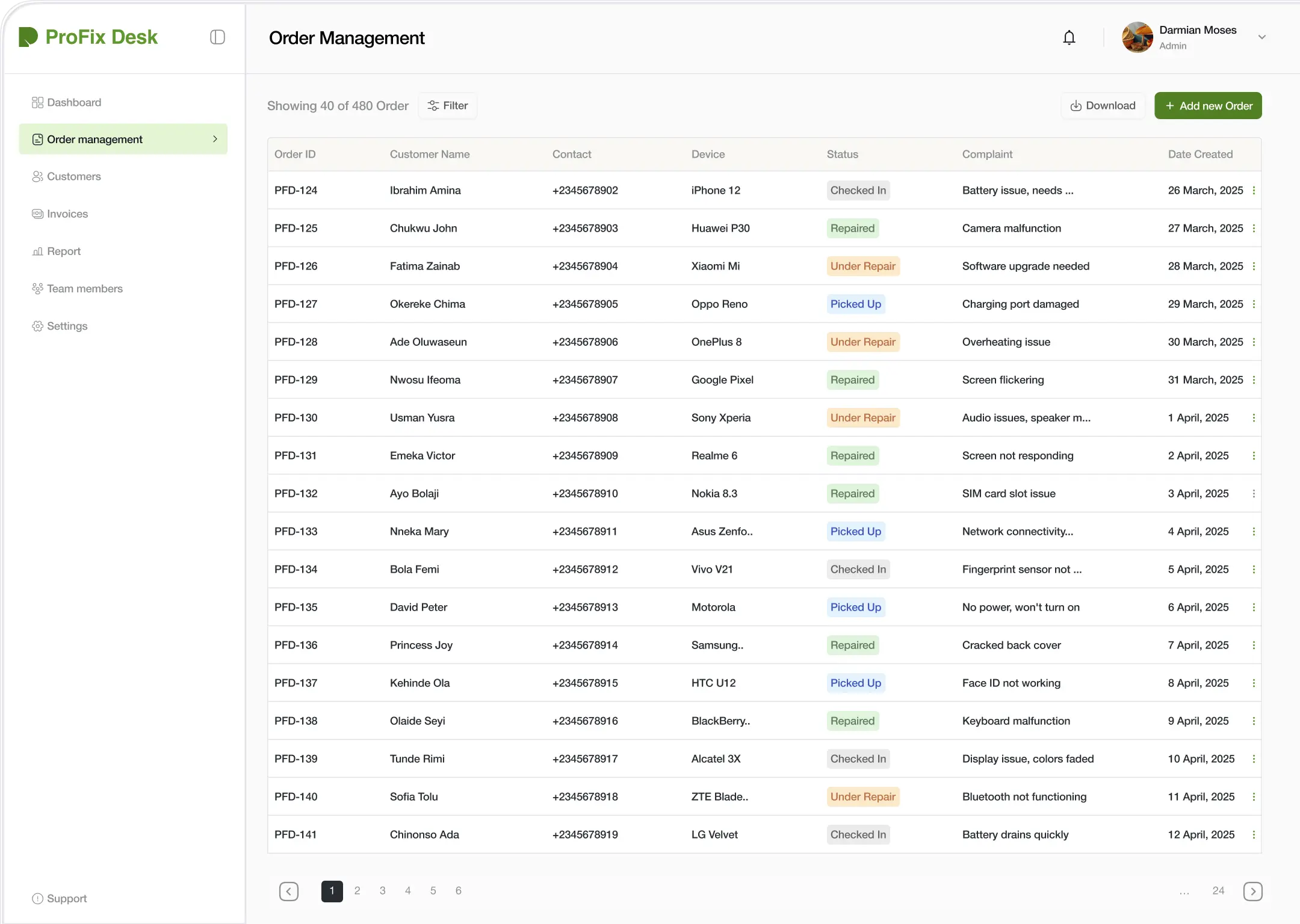Click Picked Up status for Okereke Chima
Screen dimensions: 1300x924
856,304
